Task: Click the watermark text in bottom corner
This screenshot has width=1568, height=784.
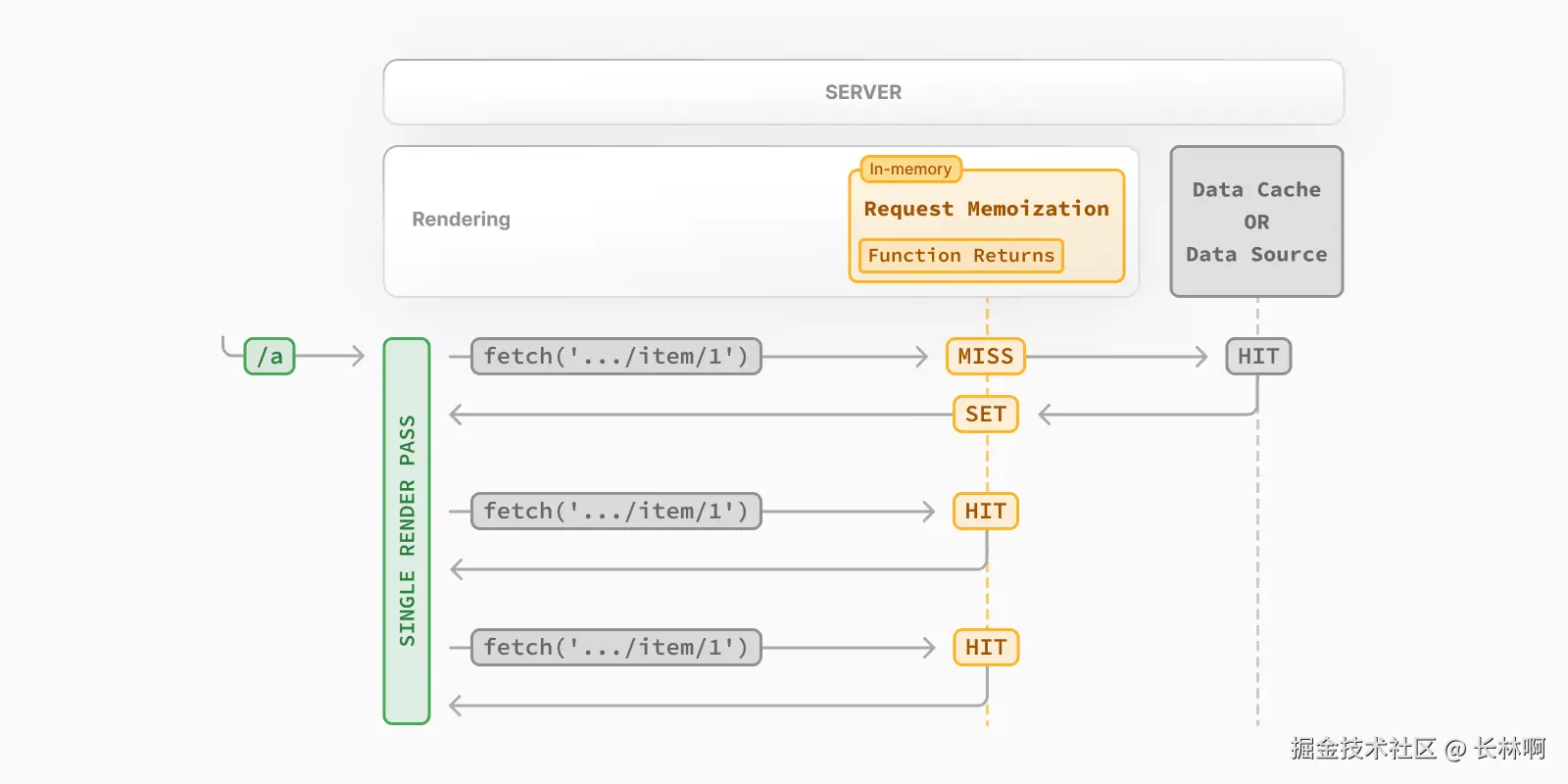Action: point(1417,749)
